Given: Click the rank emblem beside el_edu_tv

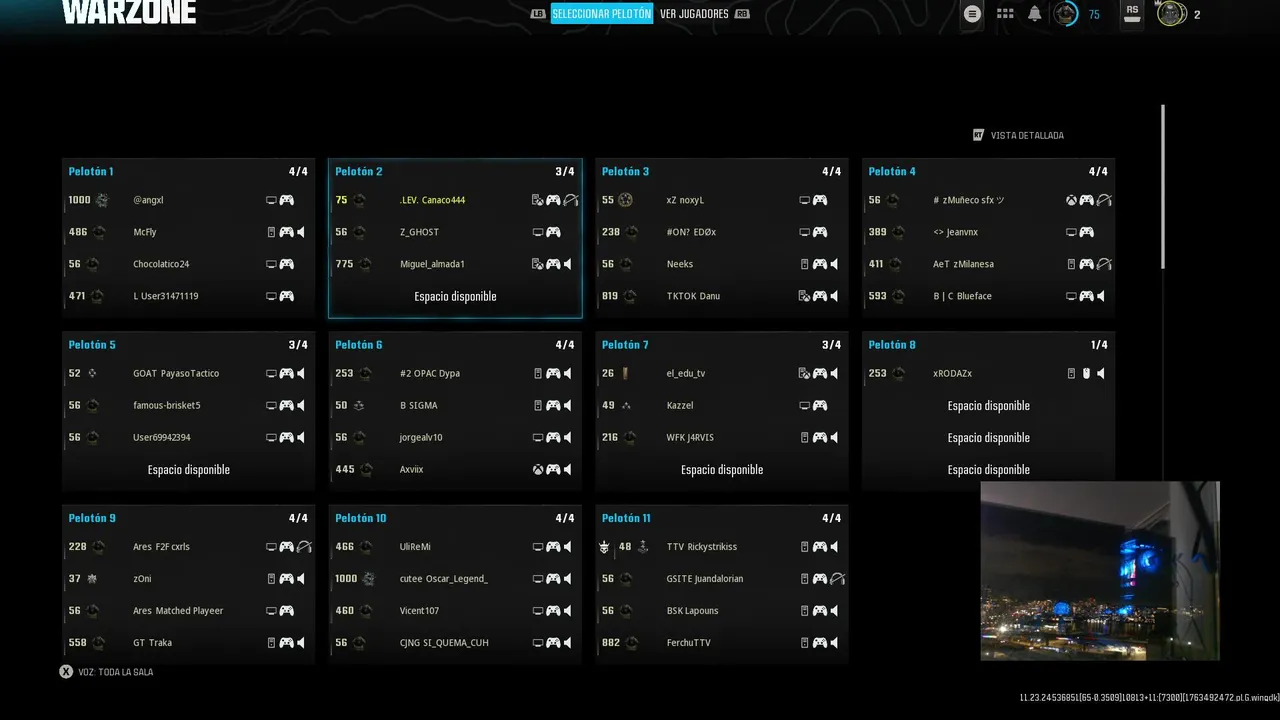Looking at the screenshot, I should tap(625, 373).
